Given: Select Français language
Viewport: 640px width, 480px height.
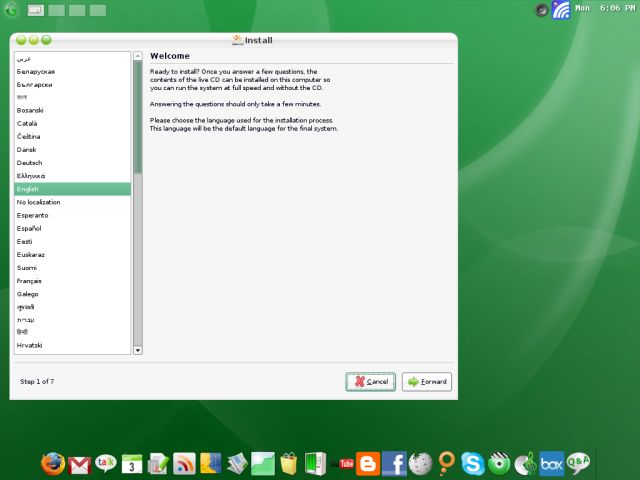Looking at the screenshot, I should pyautogui.click(x=73, y=281).
